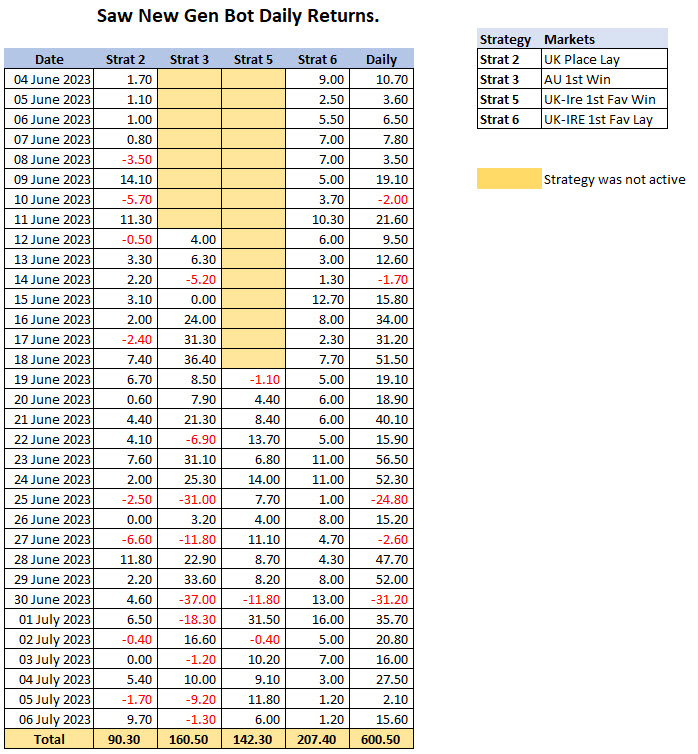The width and height of the screenshot is (698, 754).
Task: Select the "Total" row label cell
Action: click(x=48, y=739)
